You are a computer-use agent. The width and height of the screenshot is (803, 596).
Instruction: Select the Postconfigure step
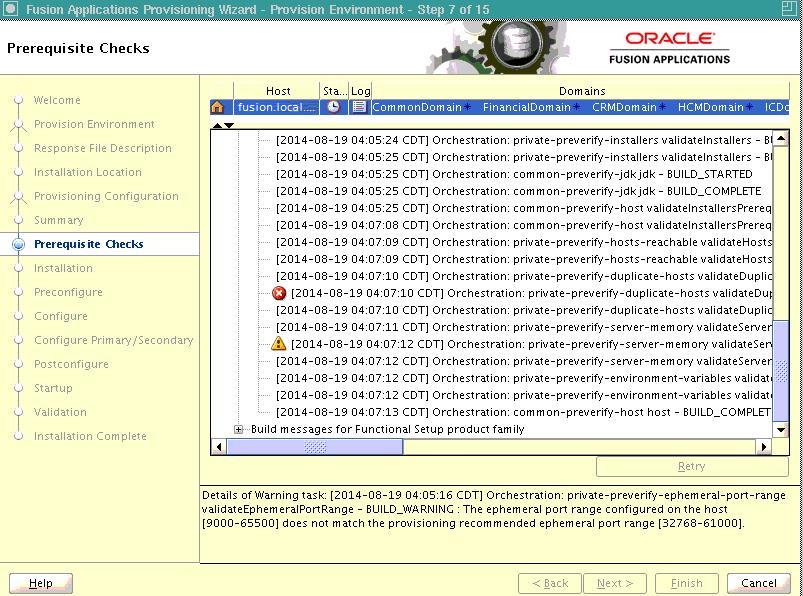(x=71, y=364)
